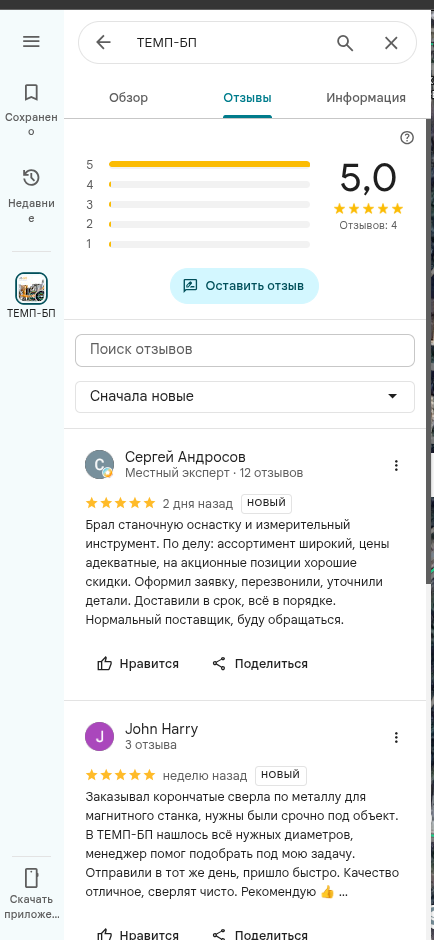Open John Harry's avatar profile
Screen dimensions: 434x940
click(x=100, y=737)
